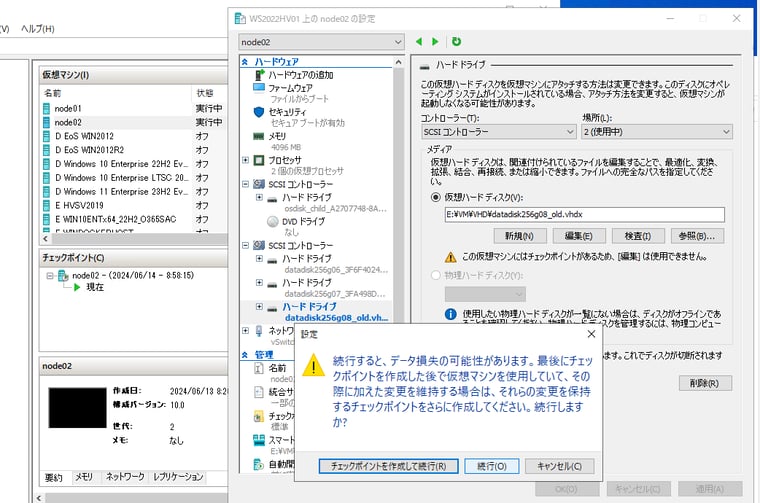Click 参照(B)... button
Image resolution: width=760 pixels, height=503 pixels.
click(x=697, y=236)
